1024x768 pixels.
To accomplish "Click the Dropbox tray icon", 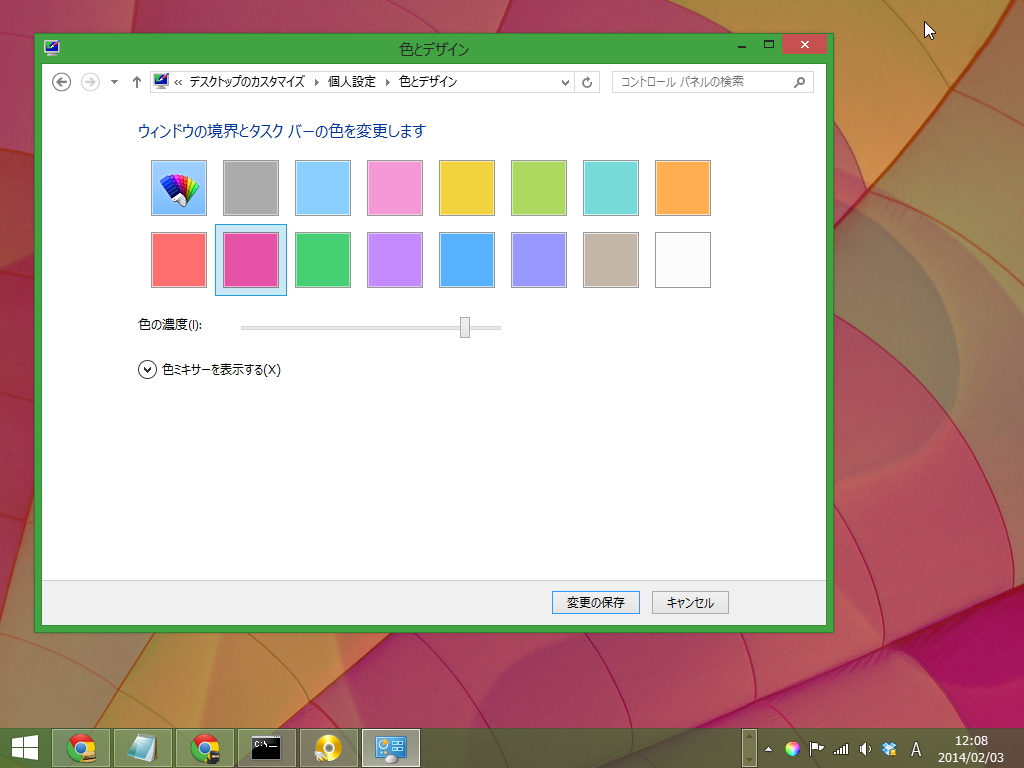I will (889, 749).
